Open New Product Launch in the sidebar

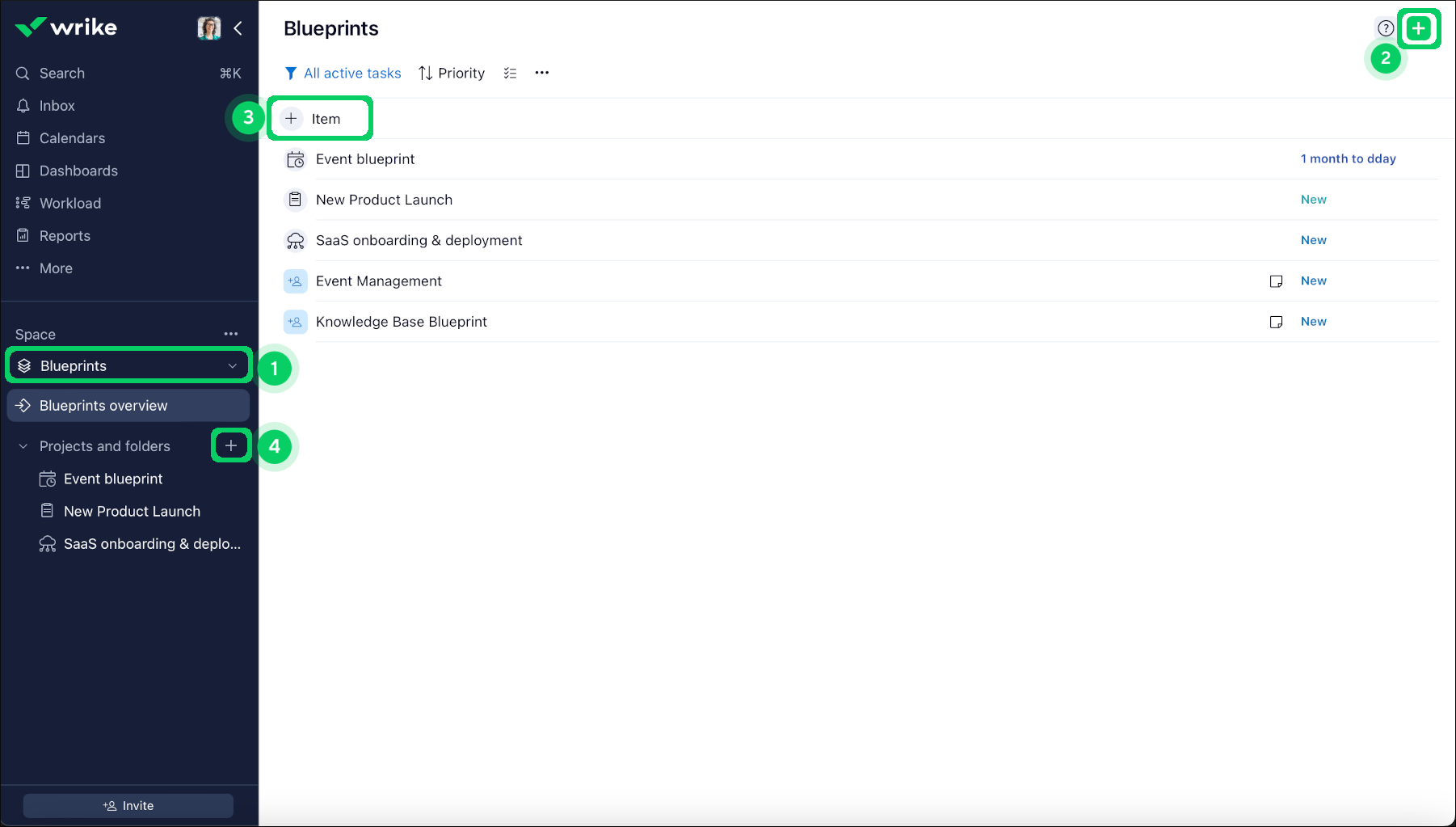[x=133, y=512]
